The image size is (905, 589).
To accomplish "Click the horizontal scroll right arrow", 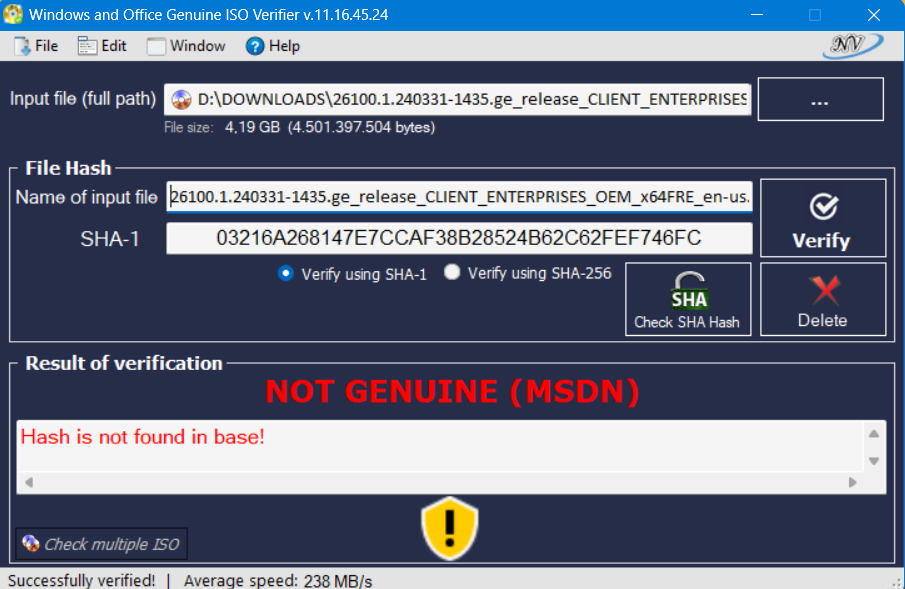I will [852, 482].
